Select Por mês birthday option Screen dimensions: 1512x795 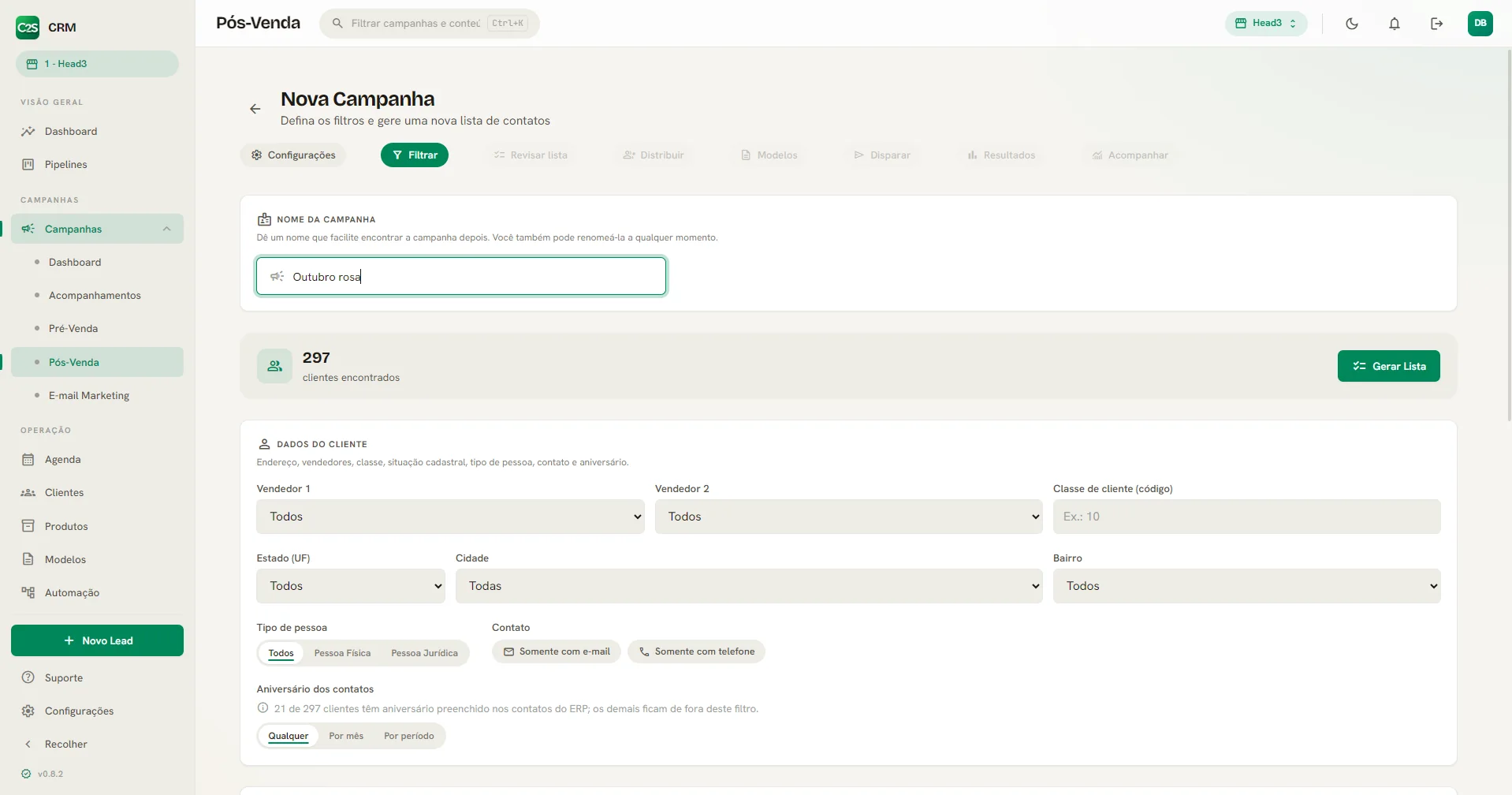tap(346, 736)
